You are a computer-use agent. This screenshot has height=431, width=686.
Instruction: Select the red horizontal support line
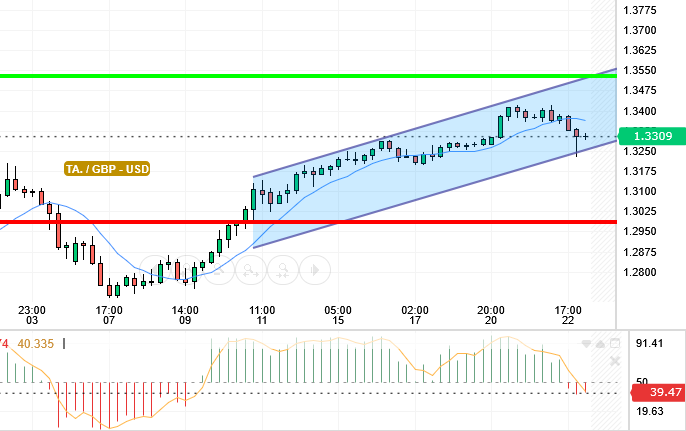(x=308, y=222)
